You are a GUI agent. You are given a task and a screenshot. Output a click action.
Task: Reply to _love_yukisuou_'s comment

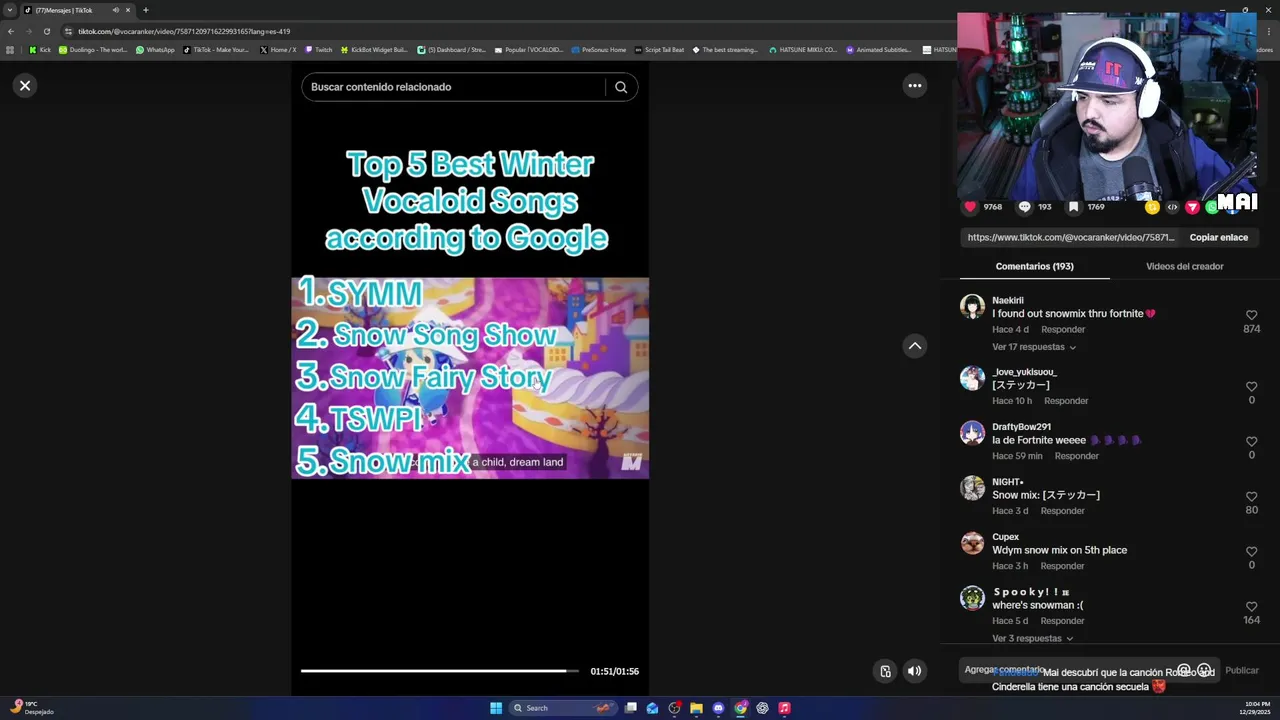pyautogui.click(x=1066, y=401)
